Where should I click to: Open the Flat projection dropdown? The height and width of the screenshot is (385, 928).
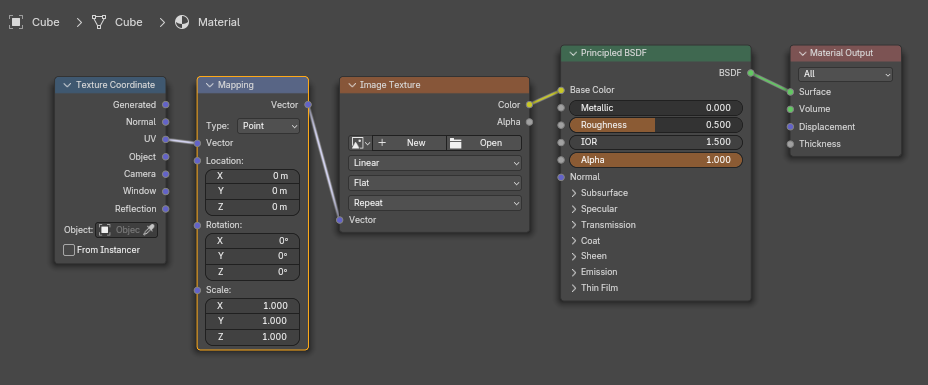(x=435, y=183)
